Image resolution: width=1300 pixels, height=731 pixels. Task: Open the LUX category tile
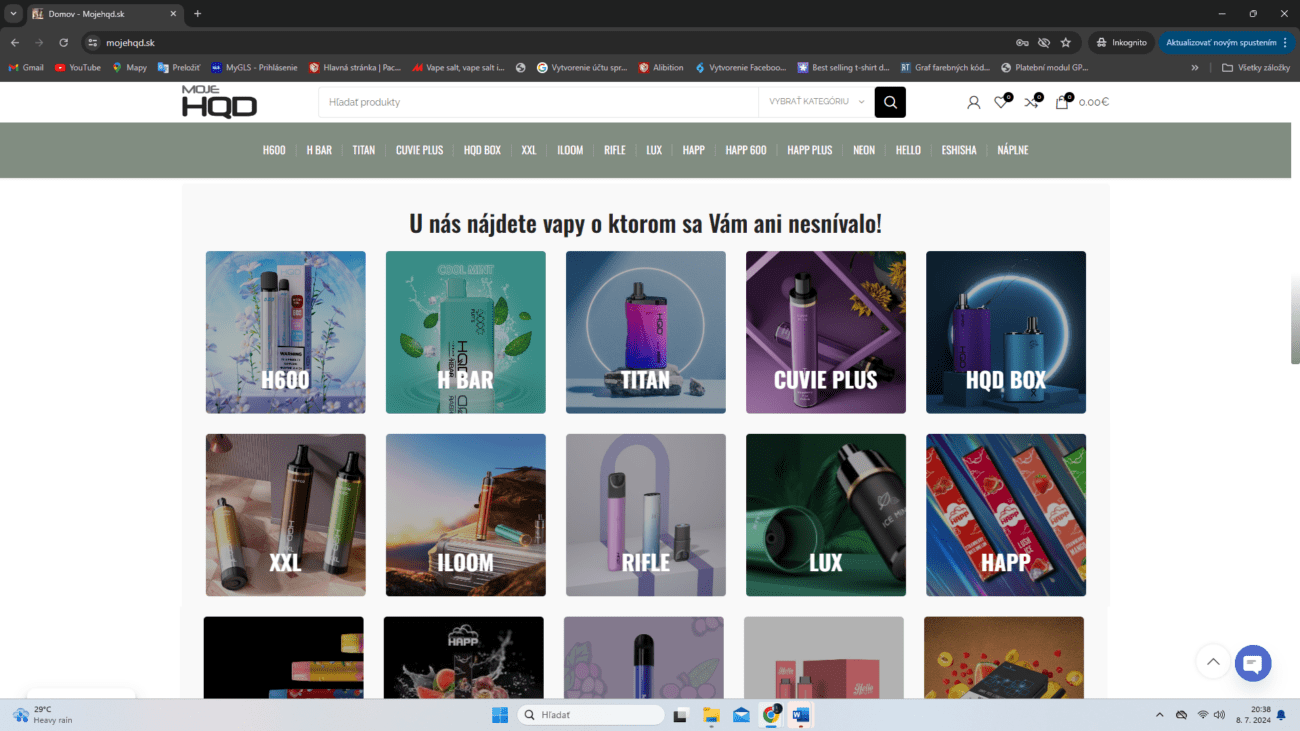(x=826, y=515)
